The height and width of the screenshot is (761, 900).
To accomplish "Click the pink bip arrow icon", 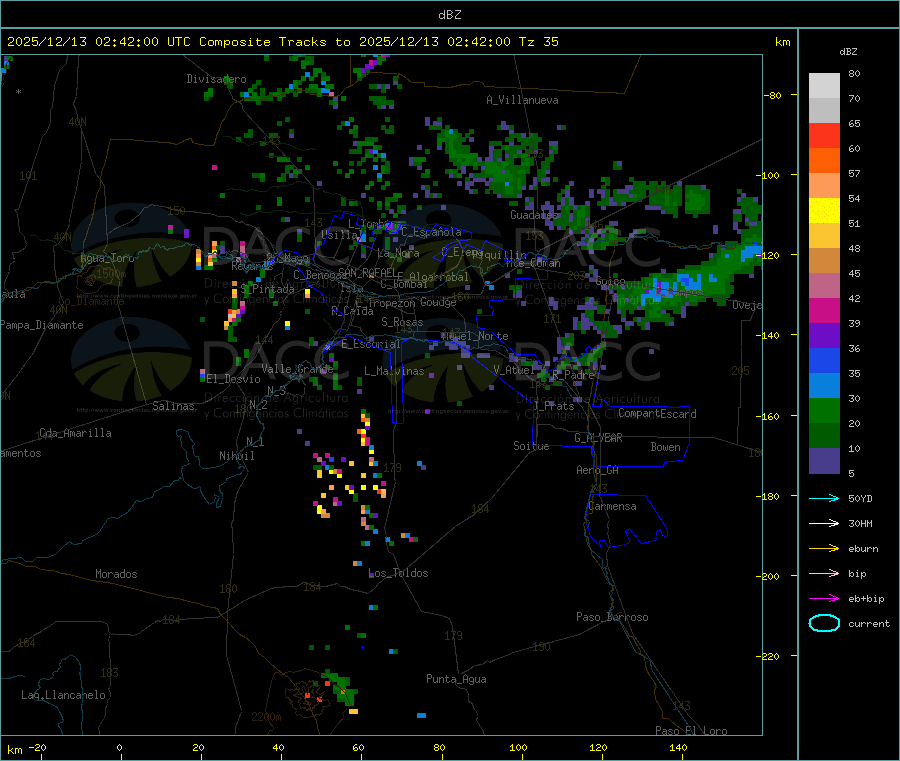I will [824, 573].
